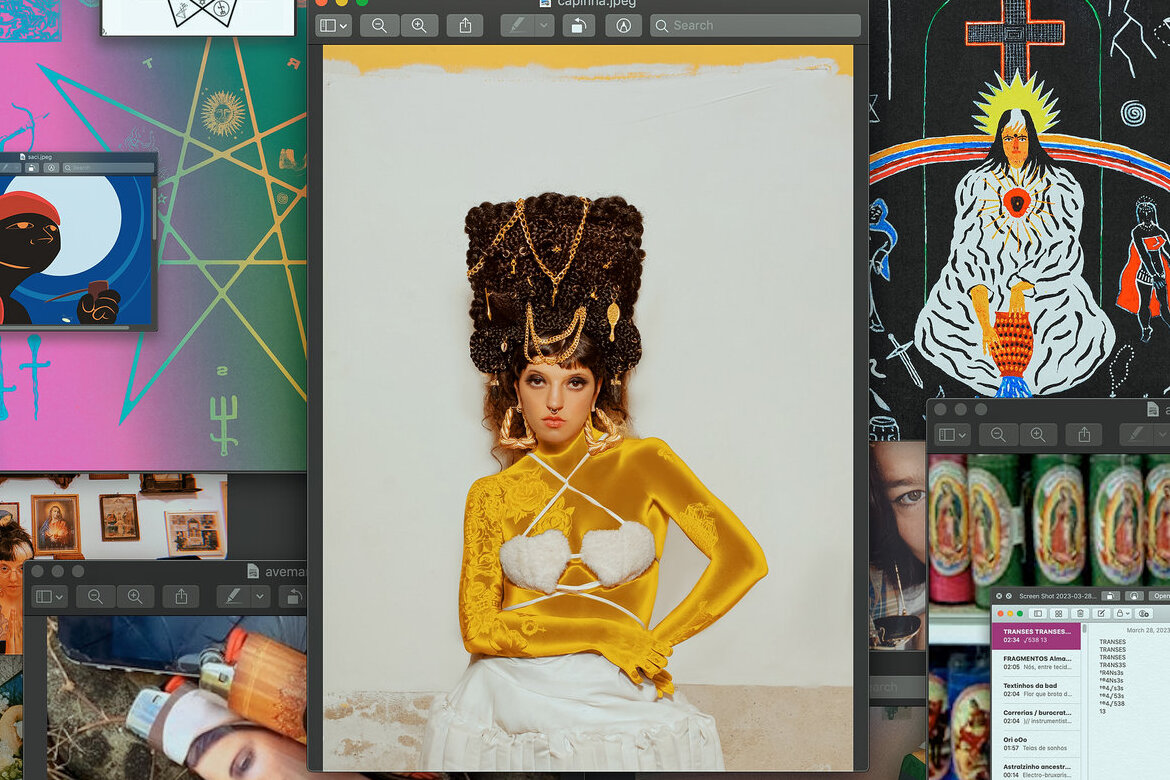
Task: Switch Notes to gallery view
Action: click(x=1058, y=614)
